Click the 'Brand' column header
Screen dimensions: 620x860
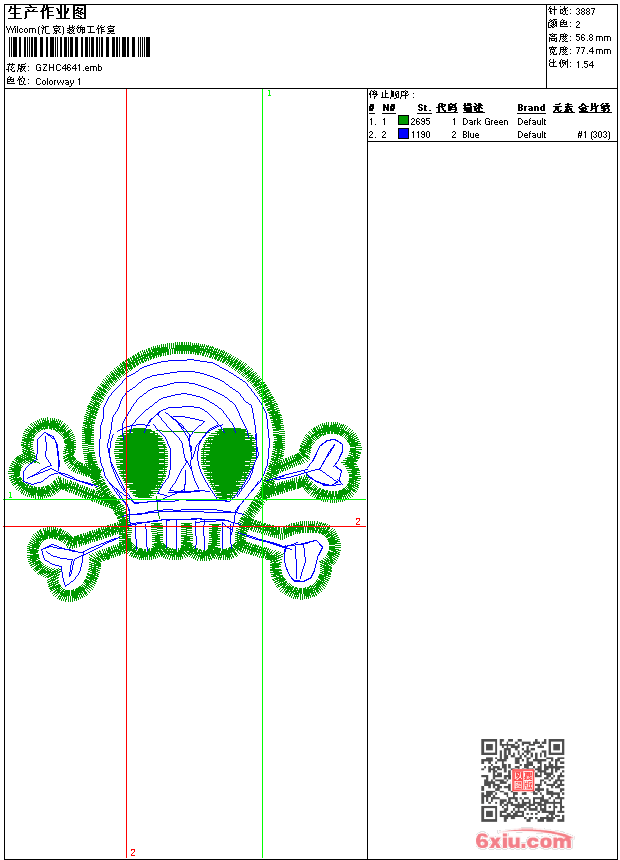(531, 108)
